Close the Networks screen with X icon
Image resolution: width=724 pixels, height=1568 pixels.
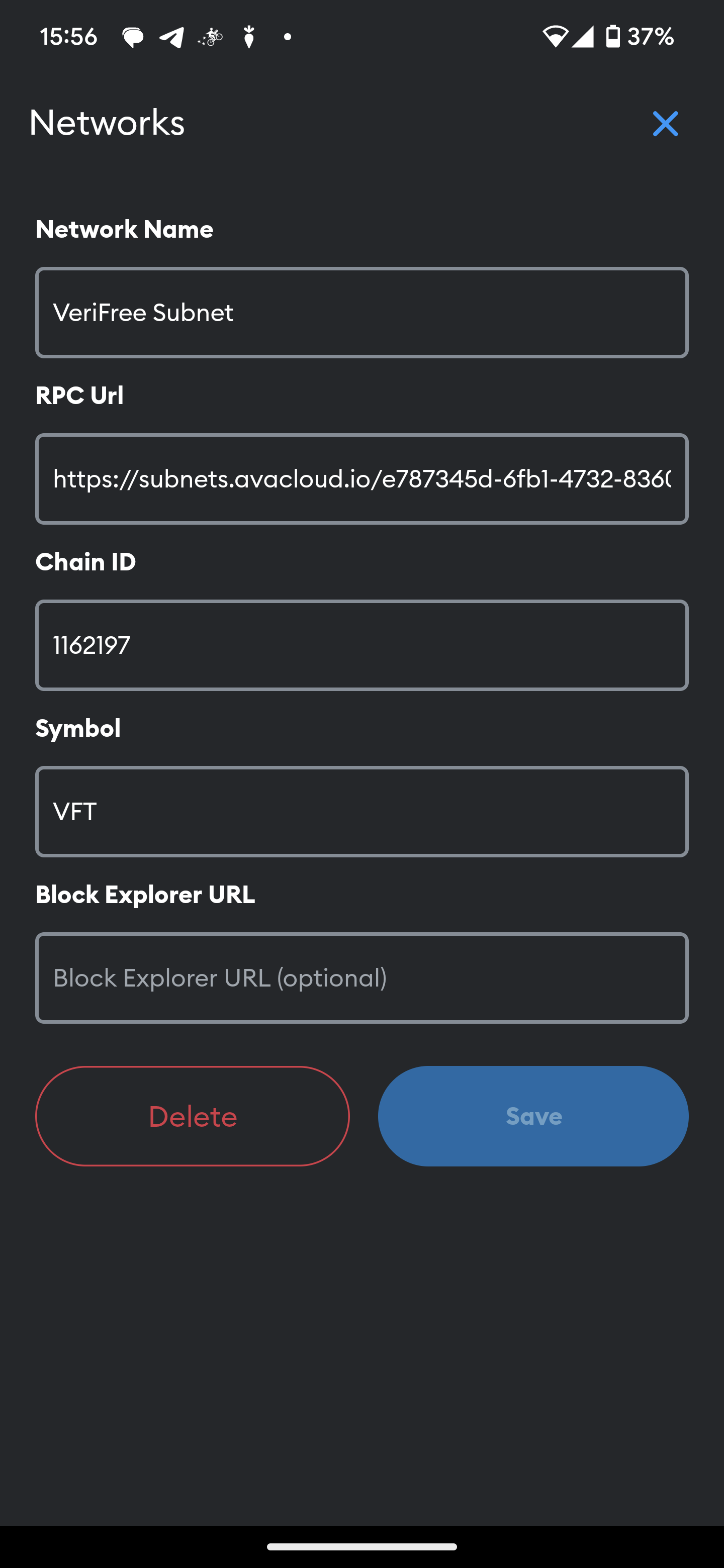665,124
